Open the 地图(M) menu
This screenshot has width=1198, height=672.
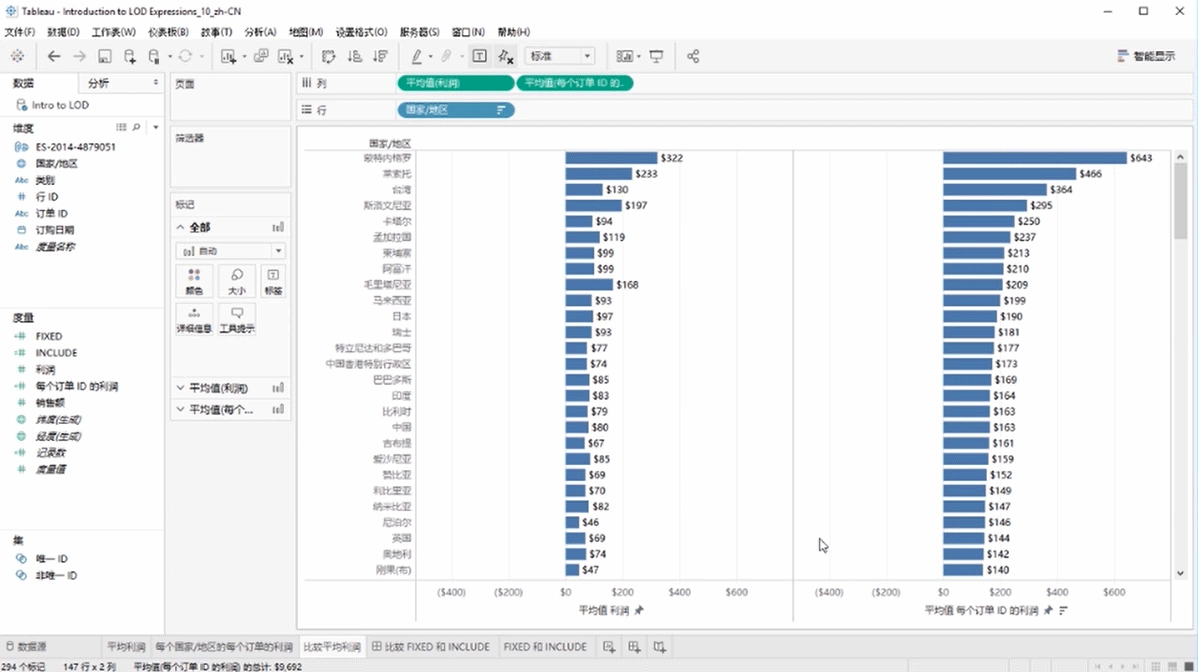coord(306,32)
